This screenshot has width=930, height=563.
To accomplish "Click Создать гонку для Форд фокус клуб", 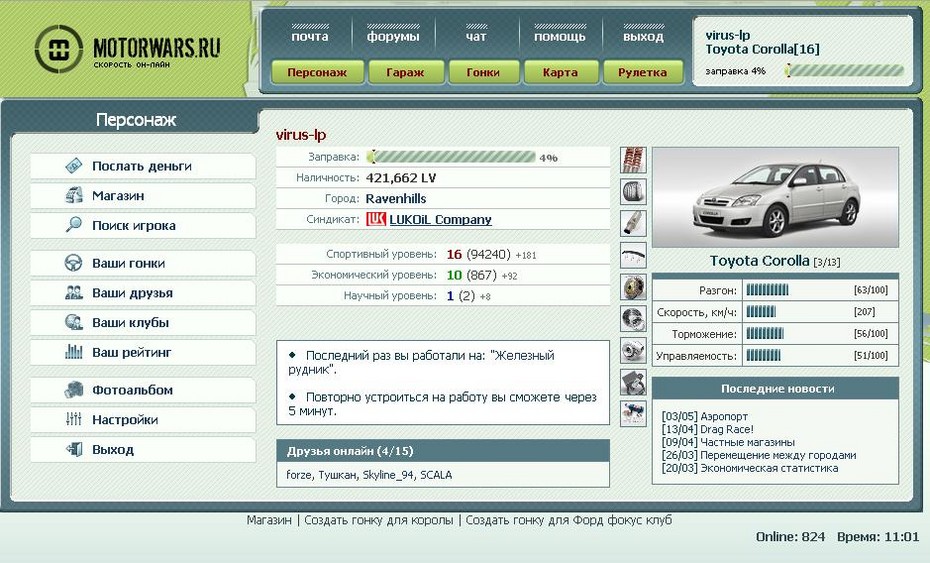I will 569,520.
